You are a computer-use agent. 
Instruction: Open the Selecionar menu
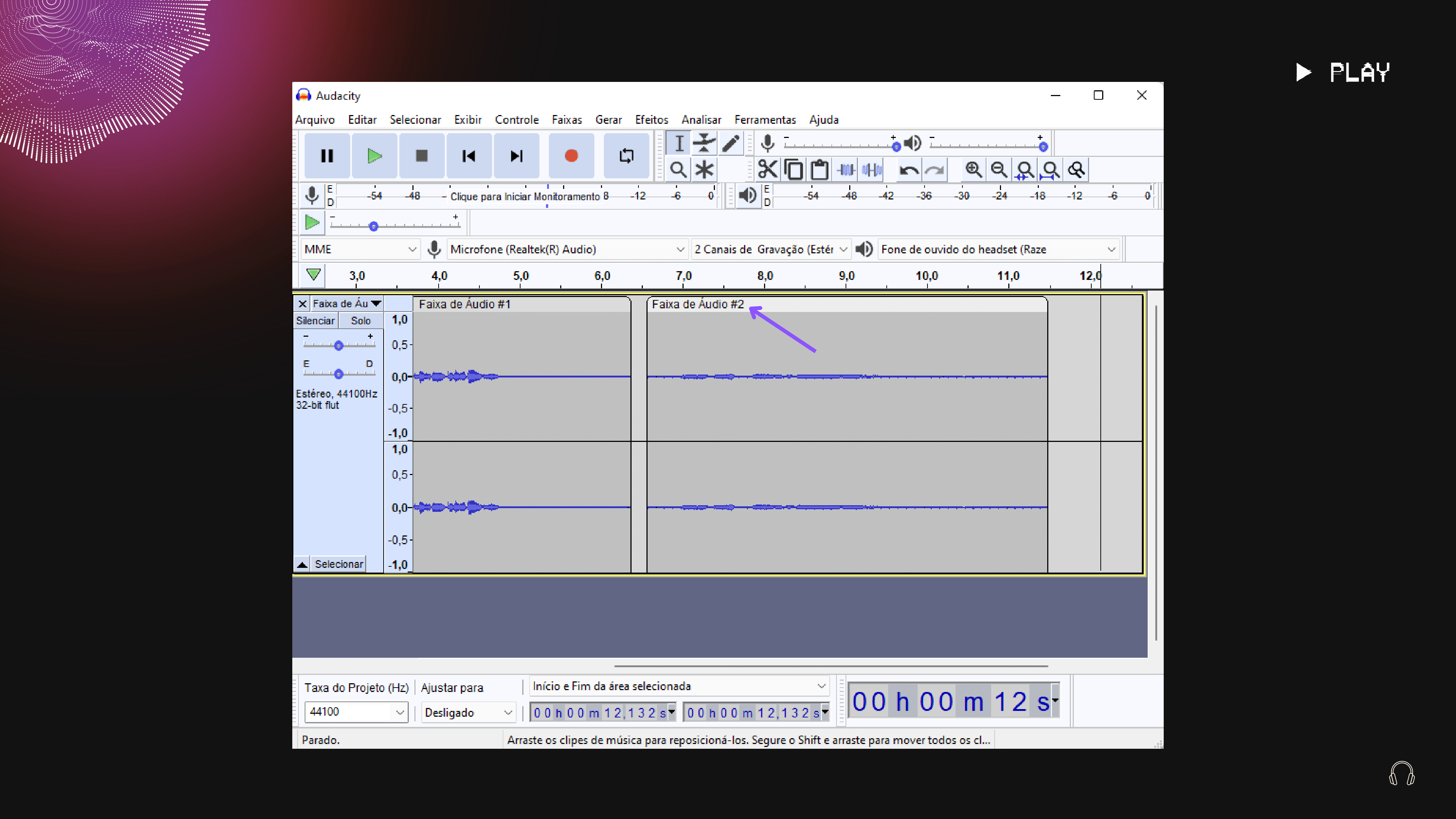pos(415,120)
